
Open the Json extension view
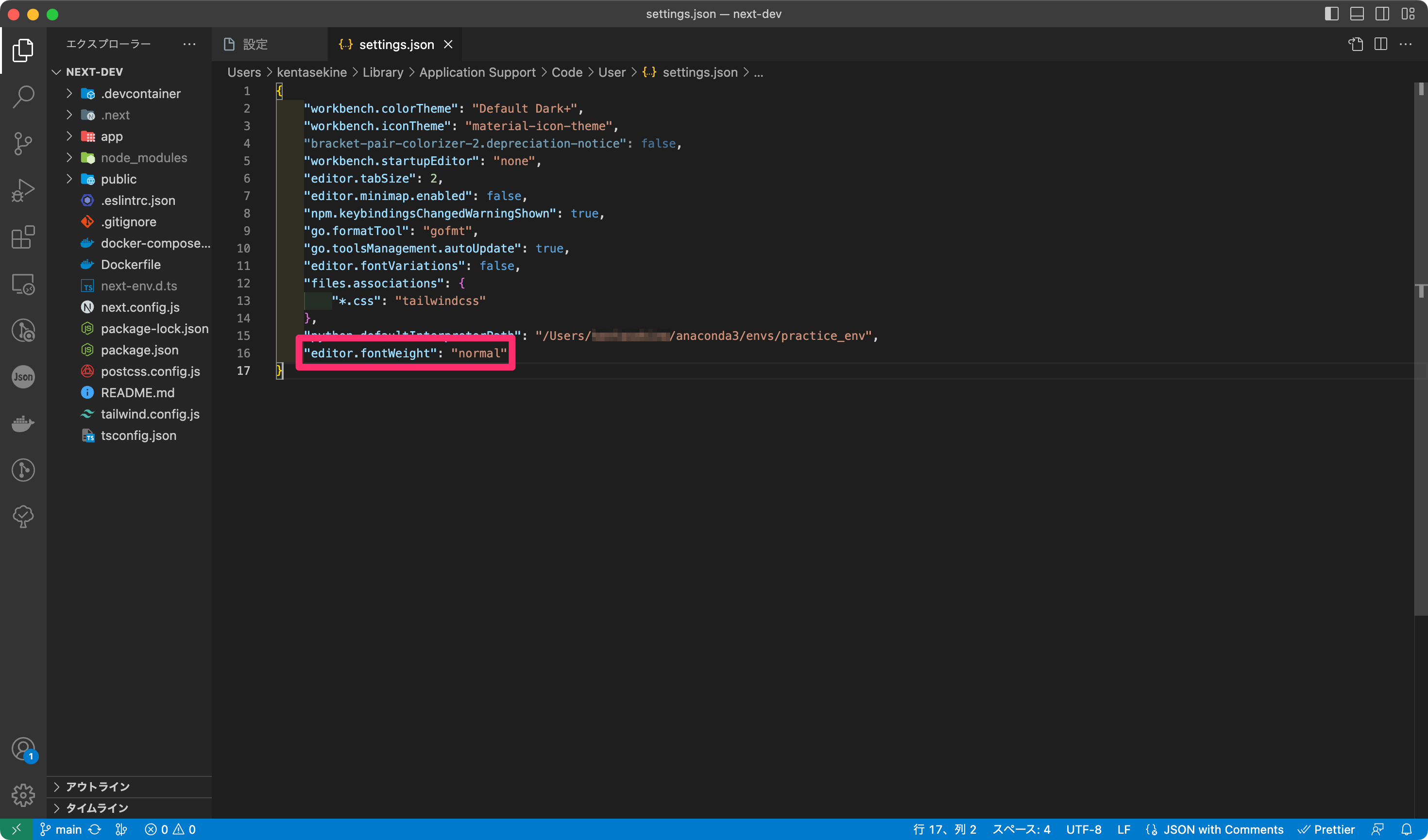click(x=23, y=376)
